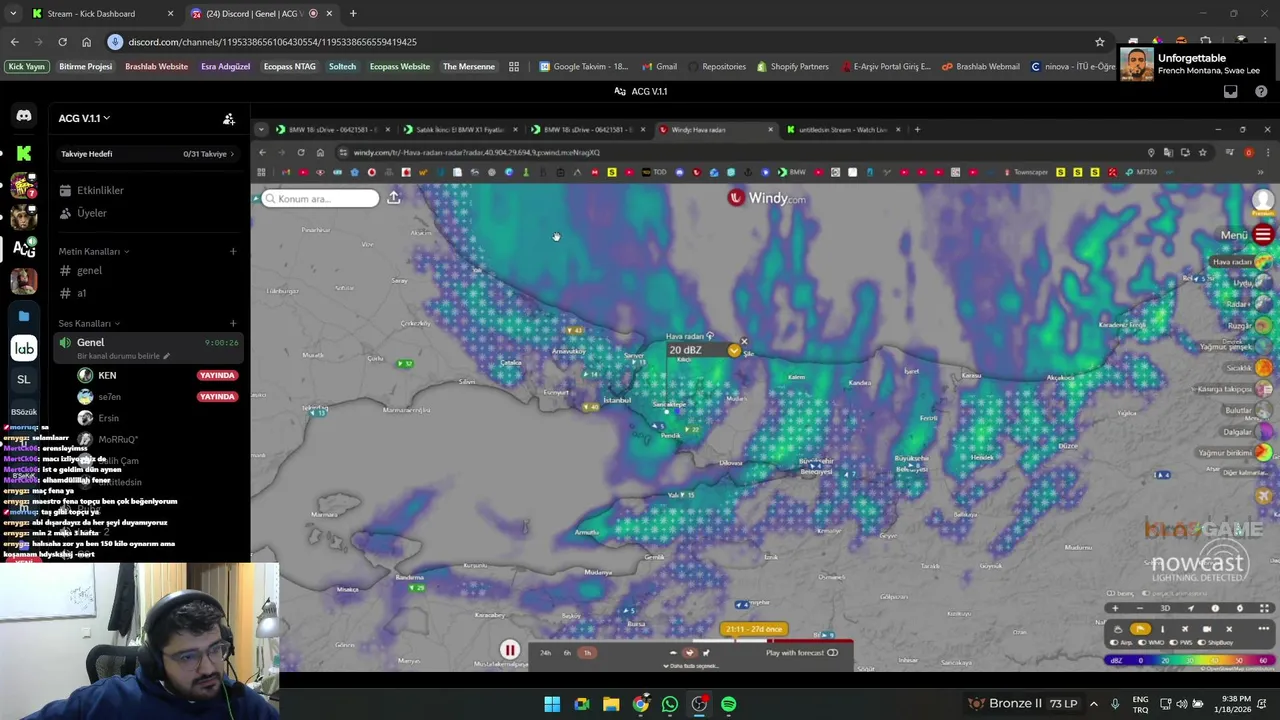Click the airplane icon below the layers
1280x720 pixels.
coord(1264,495)
